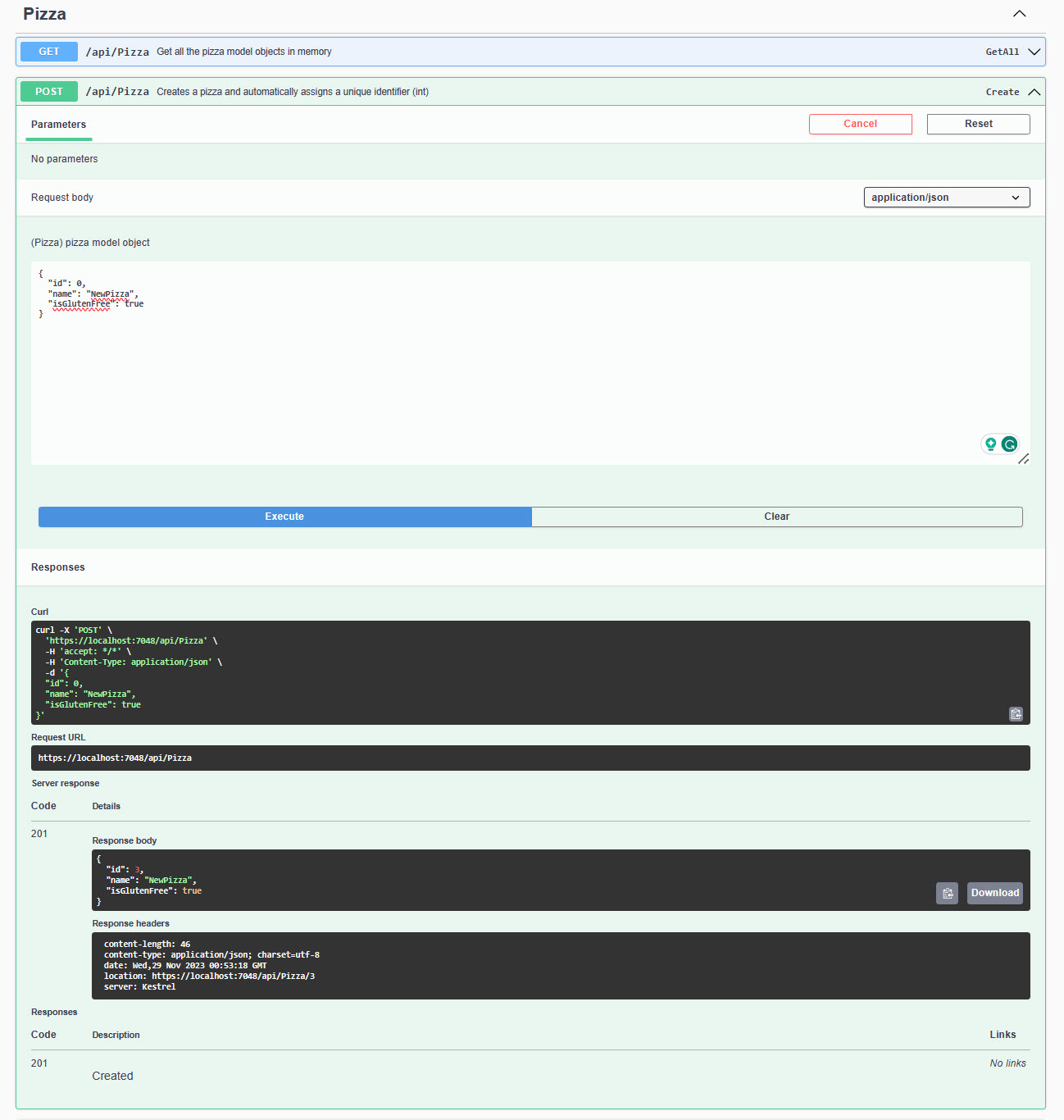The image size is (1064, 1120).
Task: Collapse the POST /api/Pizza Create operation chevron
Action: pyautogui.click(x=1034, y=92)
